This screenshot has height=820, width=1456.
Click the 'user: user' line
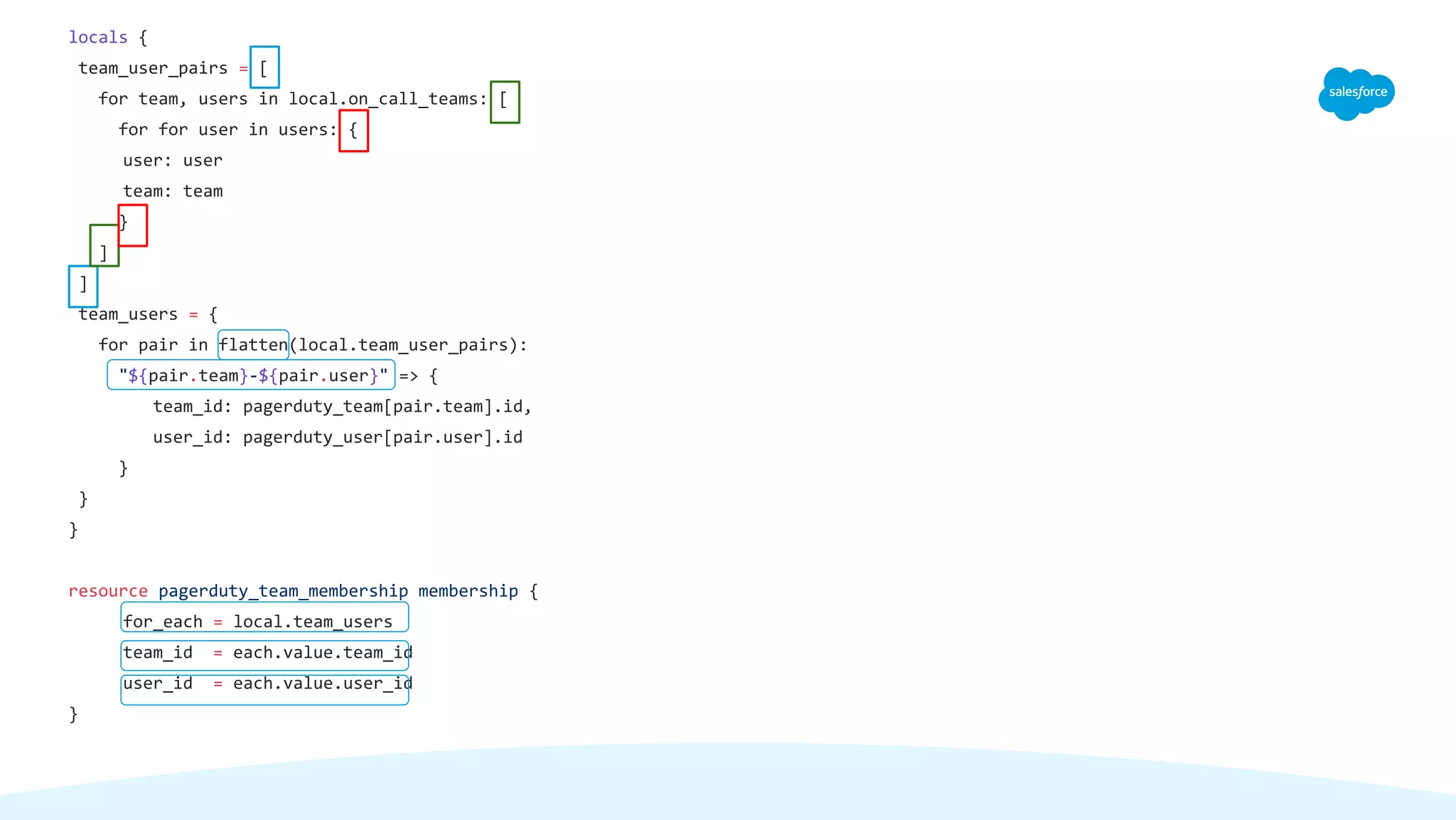173,161
